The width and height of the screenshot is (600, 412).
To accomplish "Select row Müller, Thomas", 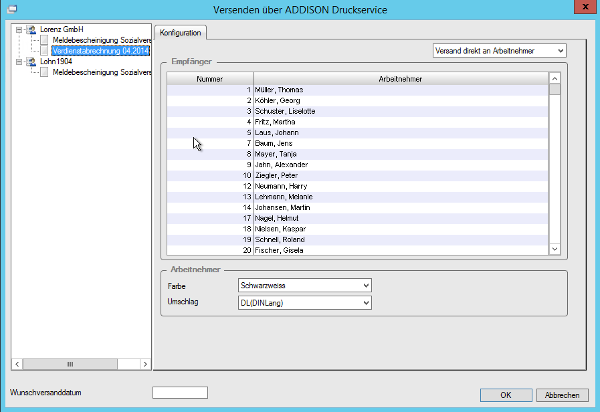I will [x=357, y=90].
